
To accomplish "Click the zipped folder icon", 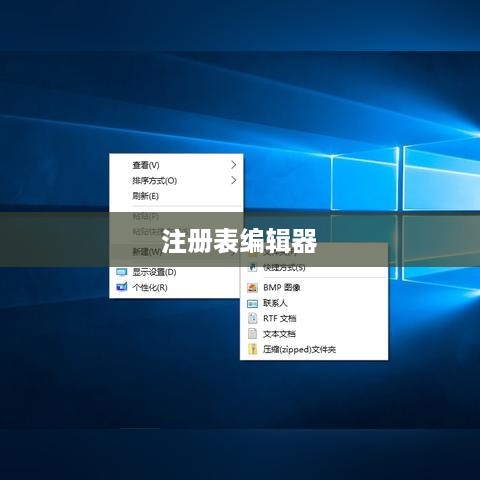I will (253, 349).
